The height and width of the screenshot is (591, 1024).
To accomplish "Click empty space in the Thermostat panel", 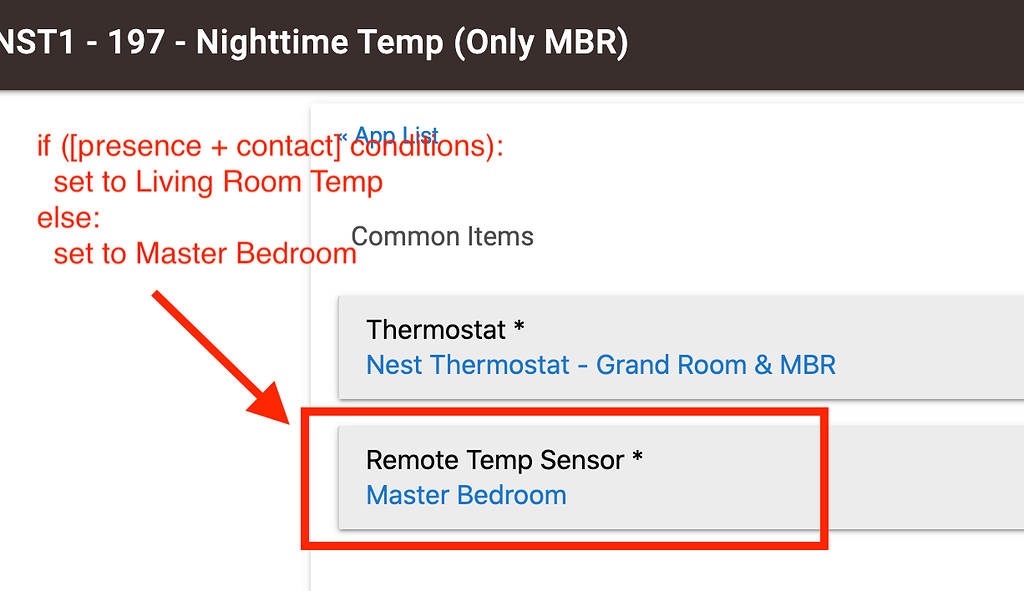I will (x=920, y=346).
